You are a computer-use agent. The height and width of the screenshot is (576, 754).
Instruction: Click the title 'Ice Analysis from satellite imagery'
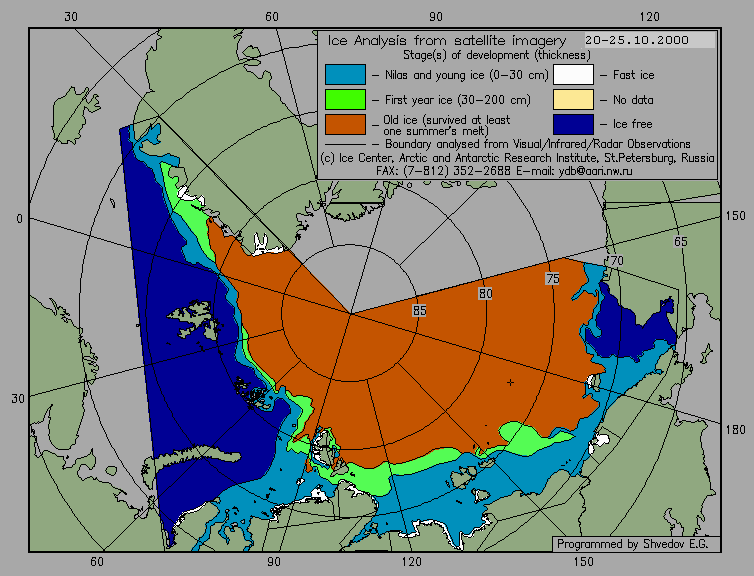(x=447, y=40)
